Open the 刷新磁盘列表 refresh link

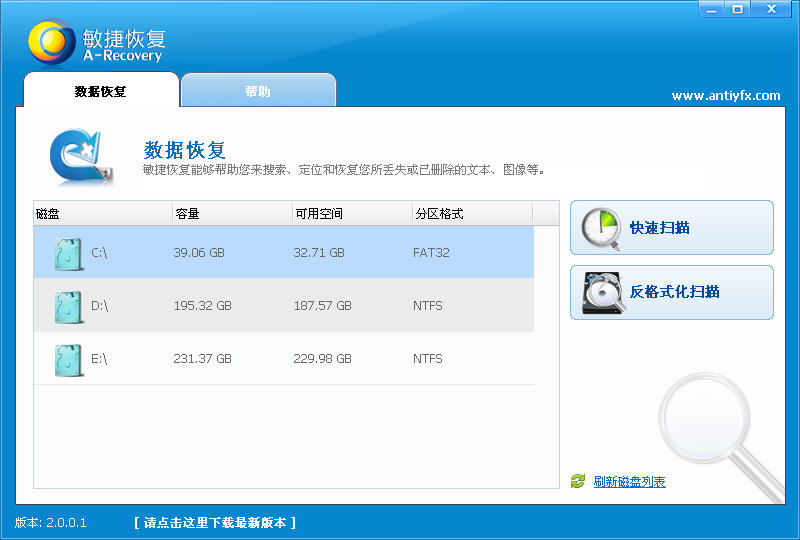pos(629,482)
